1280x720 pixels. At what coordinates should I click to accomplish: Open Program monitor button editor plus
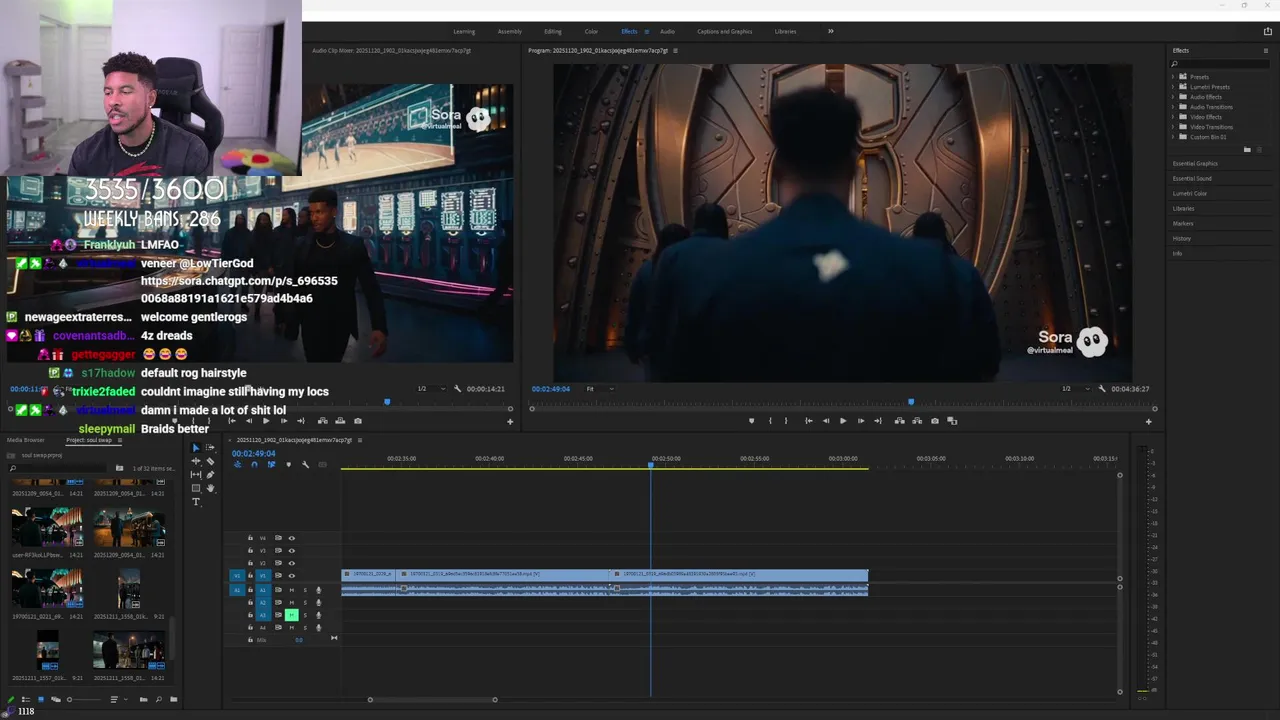click(1148, 421)
